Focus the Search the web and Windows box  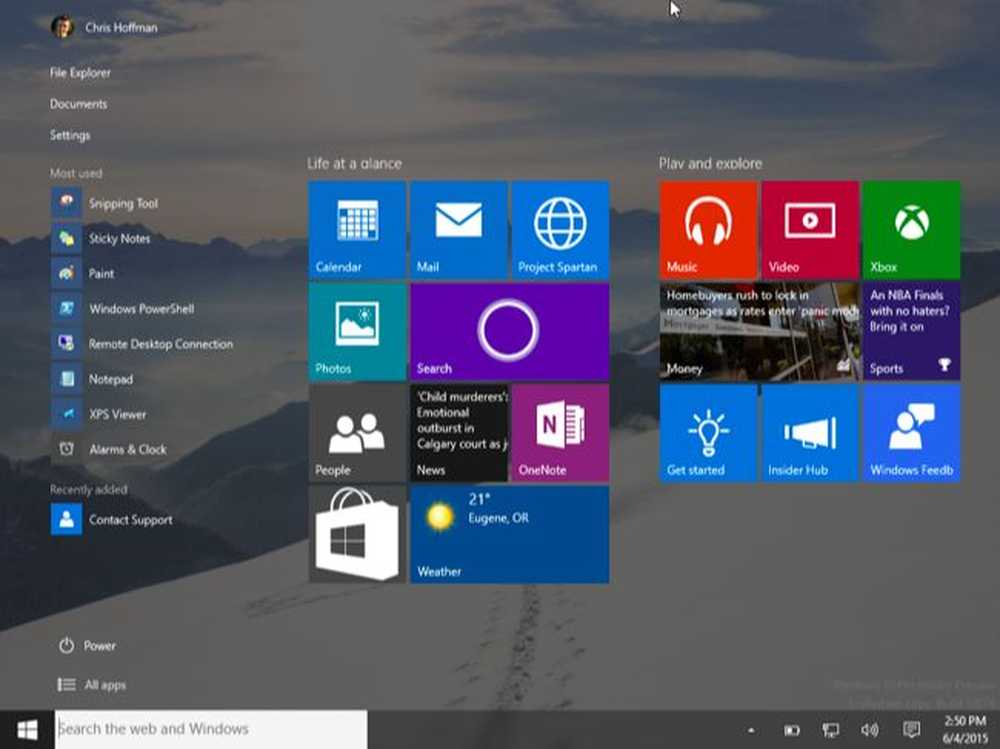point(211,729)
